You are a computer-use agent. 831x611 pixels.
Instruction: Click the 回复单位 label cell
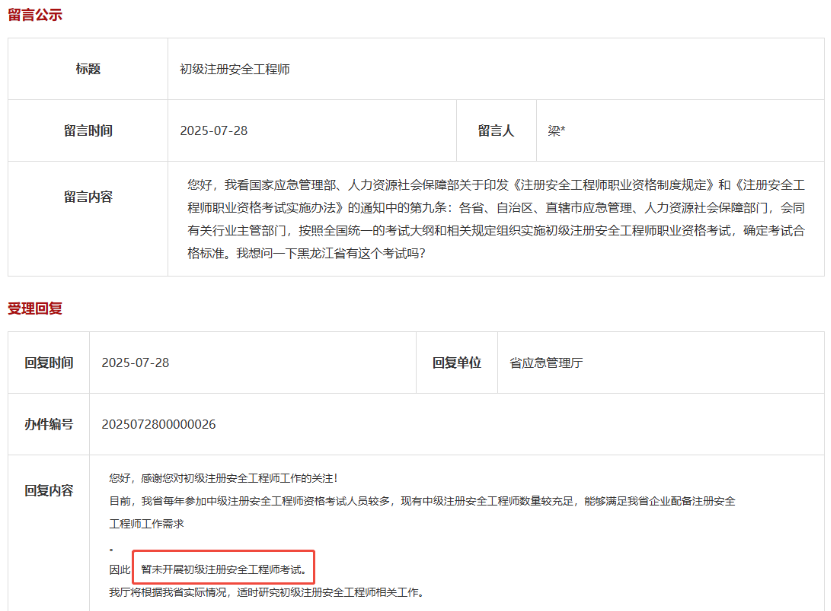click(457, 363)
